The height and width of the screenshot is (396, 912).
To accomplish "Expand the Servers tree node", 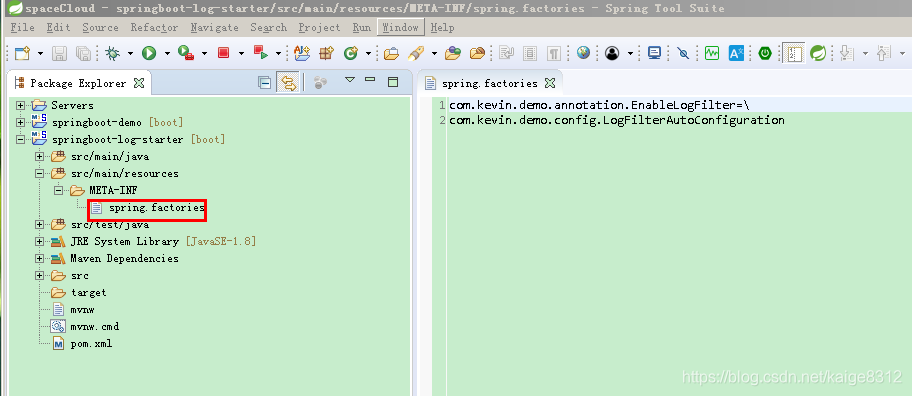I will pos(21,105).
